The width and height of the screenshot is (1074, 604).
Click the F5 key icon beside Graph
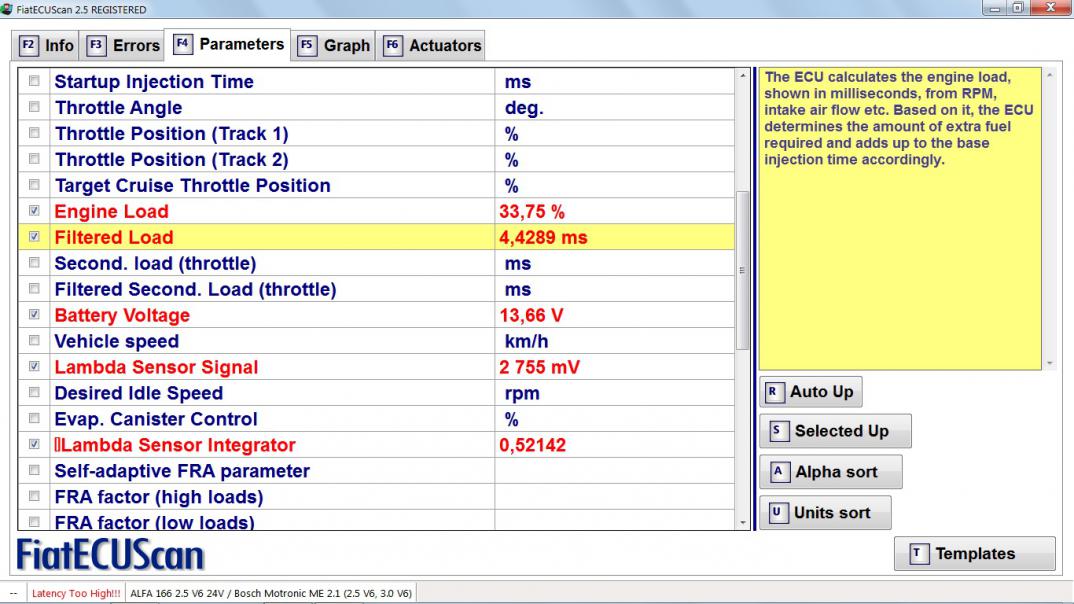click(307, 46)
